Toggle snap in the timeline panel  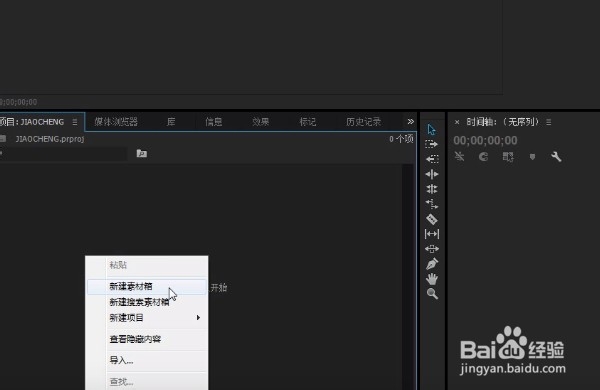coord(483,156)
